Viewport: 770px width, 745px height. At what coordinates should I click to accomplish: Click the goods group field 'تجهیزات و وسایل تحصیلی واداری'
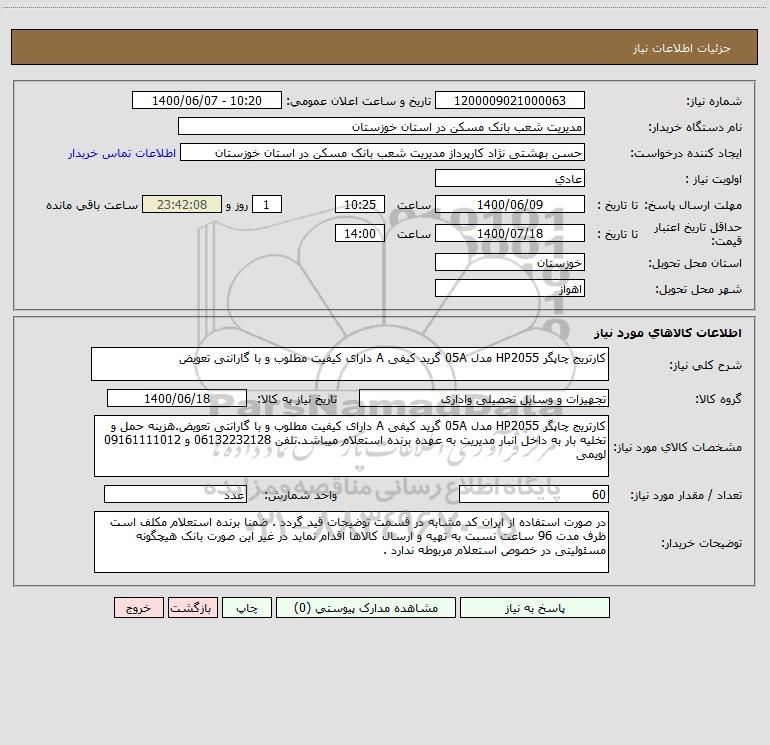point(484,398)
